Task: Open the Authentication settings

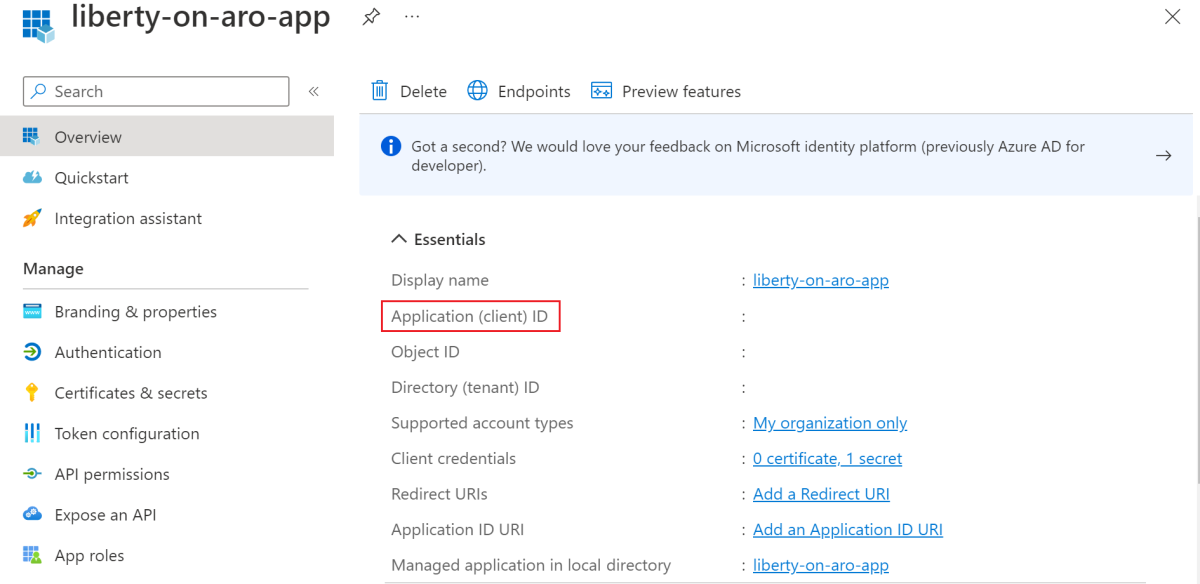Action: pyautogui.click(x=107, y=352)
